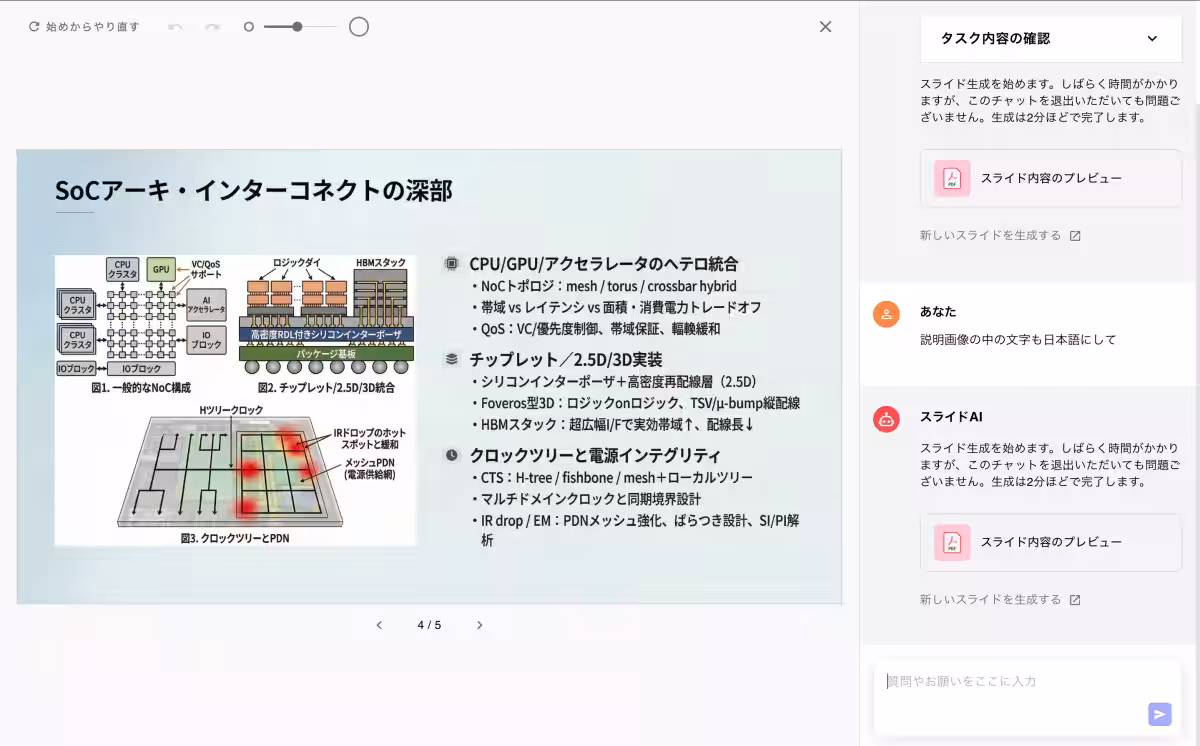Click the PDF icon in the second スライド内容のプレビュー card
The width and height of the screenshot is (1200, 746).
[x=951, y=542]
